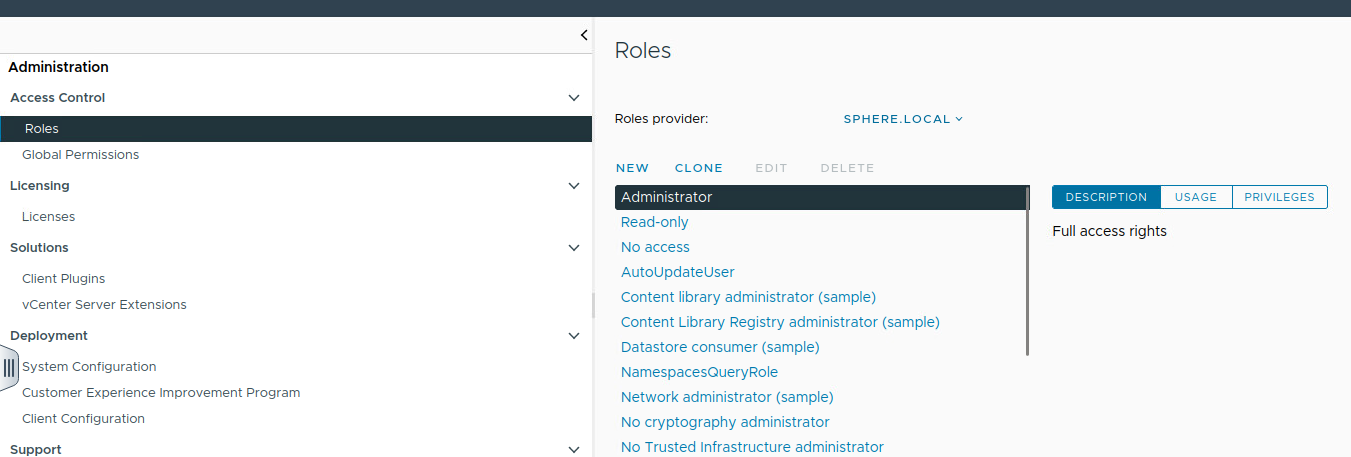Select the Description tab

1106,197
